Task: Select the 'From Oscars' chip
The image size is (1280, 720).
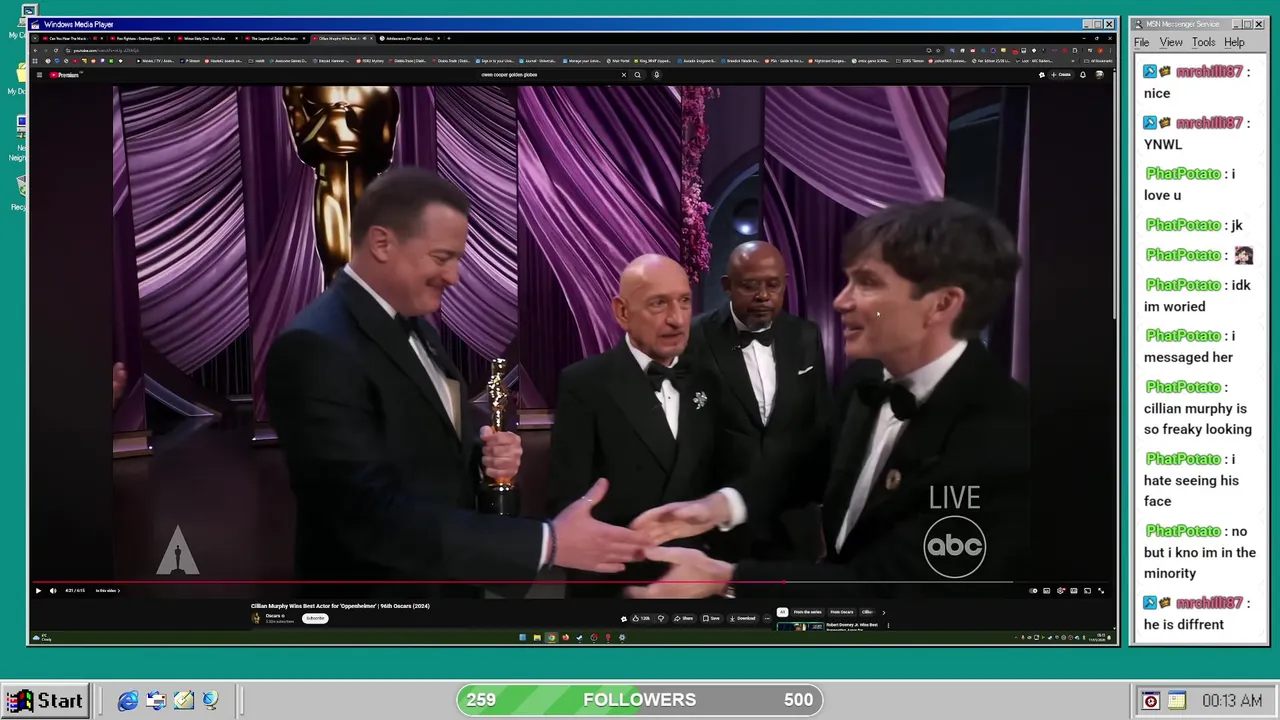Action: (x=841, y=612)
